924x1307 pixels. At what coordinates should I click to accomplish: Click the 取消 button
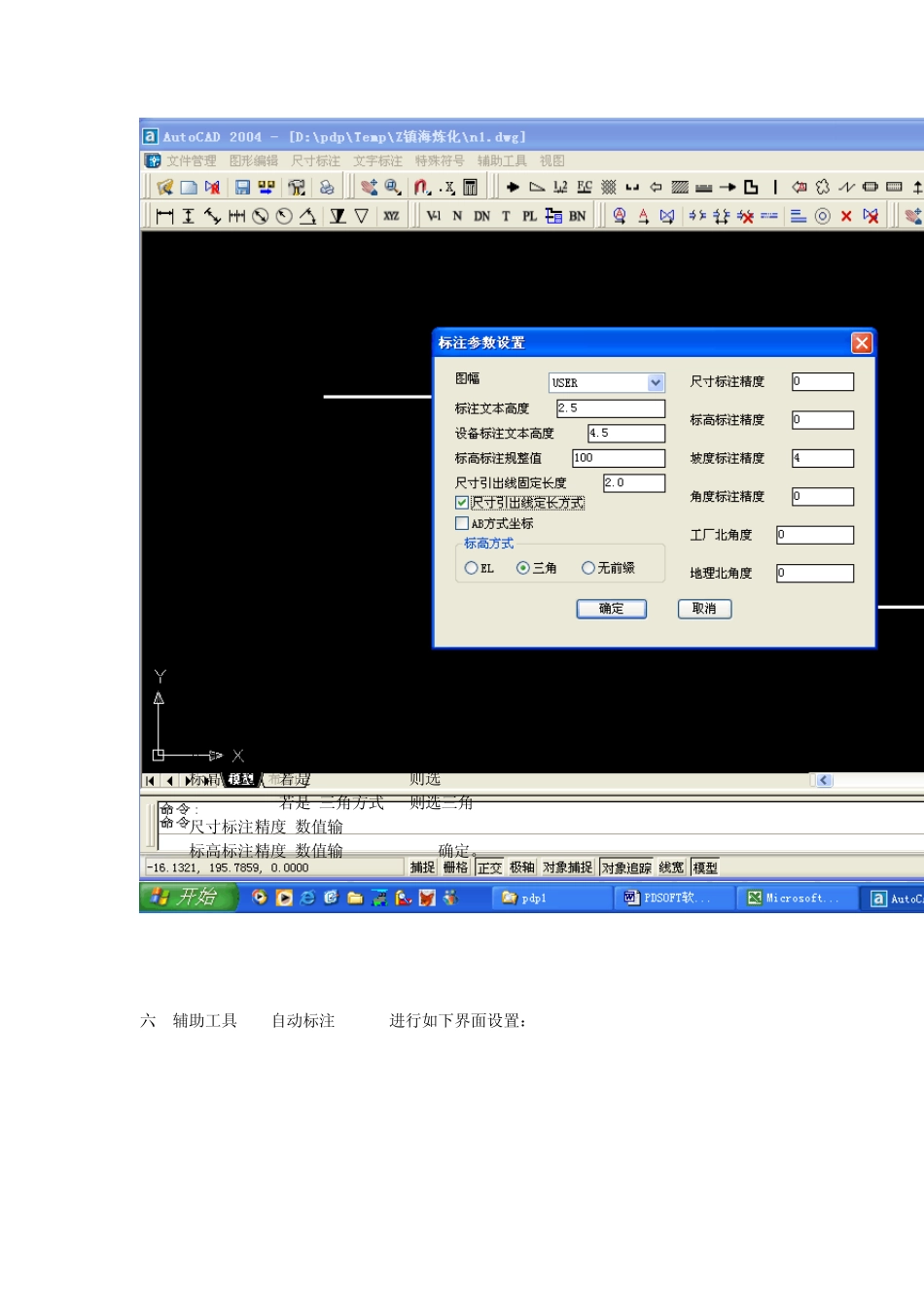pos(704,609)
